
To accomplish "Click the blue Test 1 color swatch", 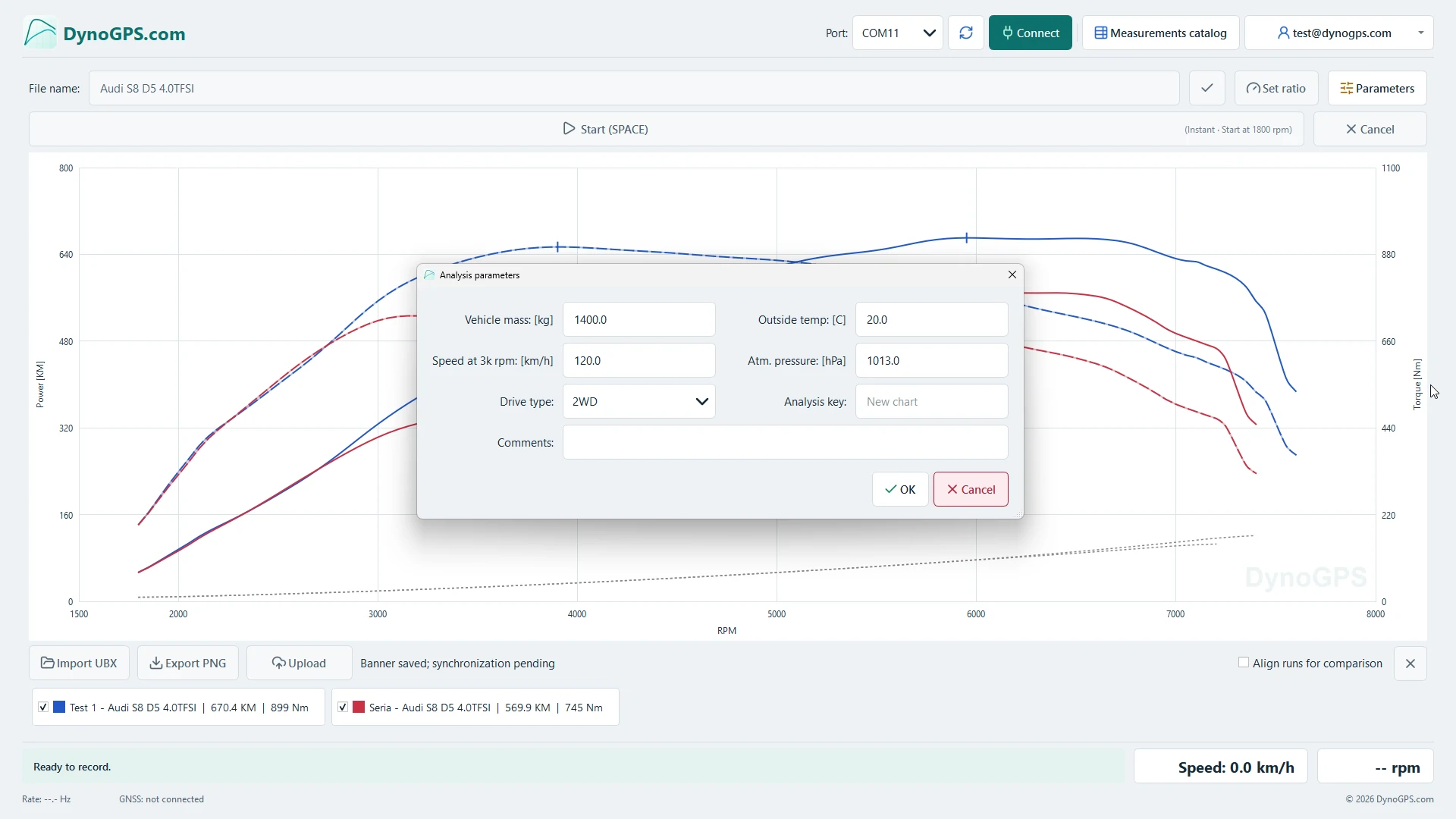I will pyautogui.click(x=59, y=707).
